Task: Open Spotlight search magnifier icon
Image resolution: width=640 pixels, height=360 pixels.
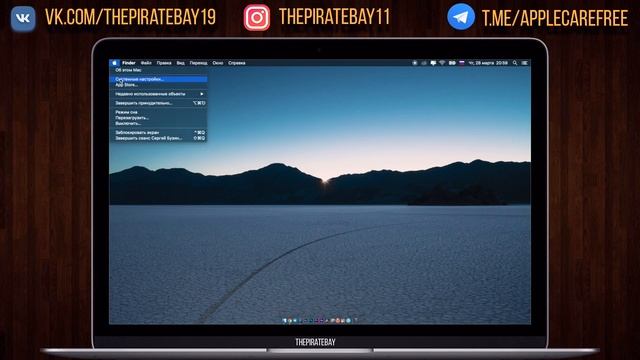Action: click(515, 63)
